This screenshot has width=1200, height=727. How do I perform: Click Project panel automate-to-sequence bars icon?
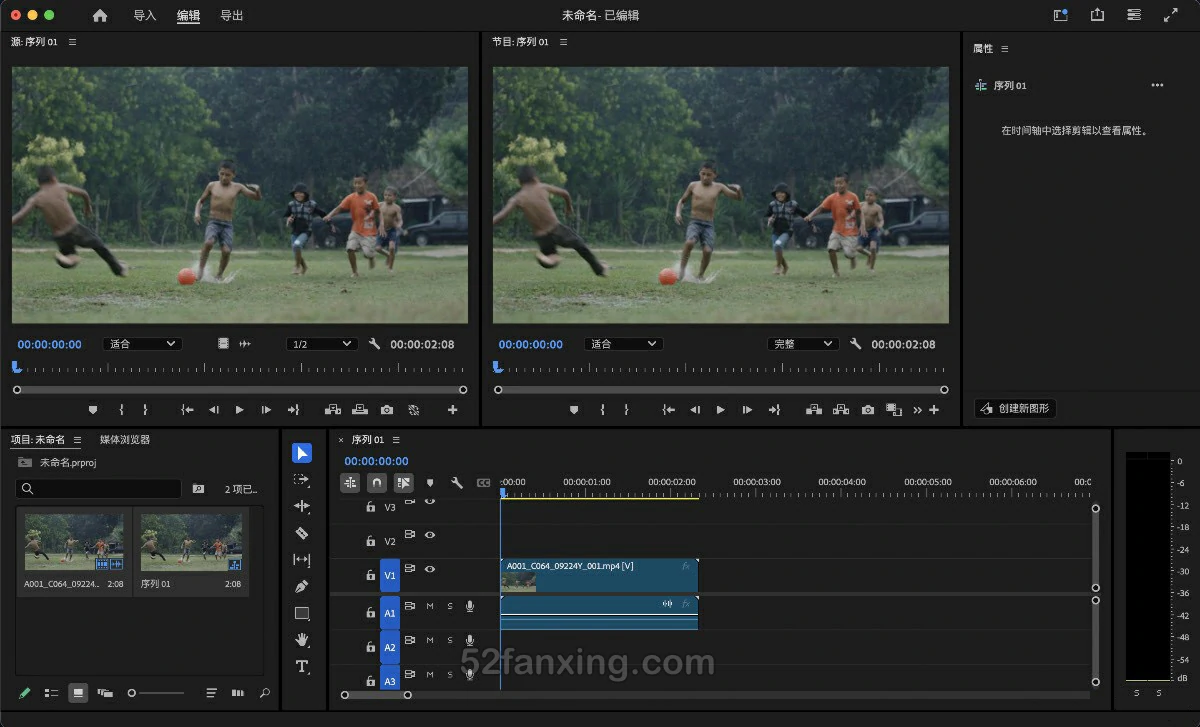[x=238, y=692]
